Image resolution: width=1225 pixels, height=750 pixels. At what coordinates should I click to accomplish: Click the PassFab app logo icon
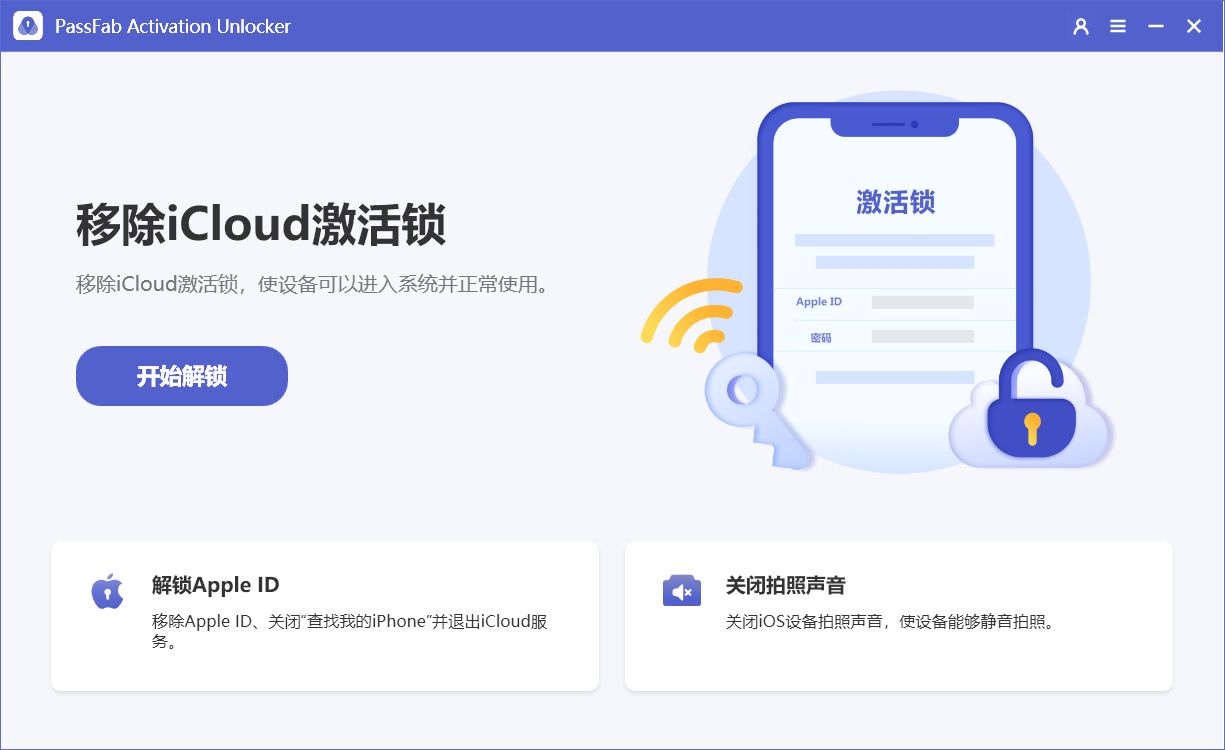pyautogui.click(x=28, y=26)
